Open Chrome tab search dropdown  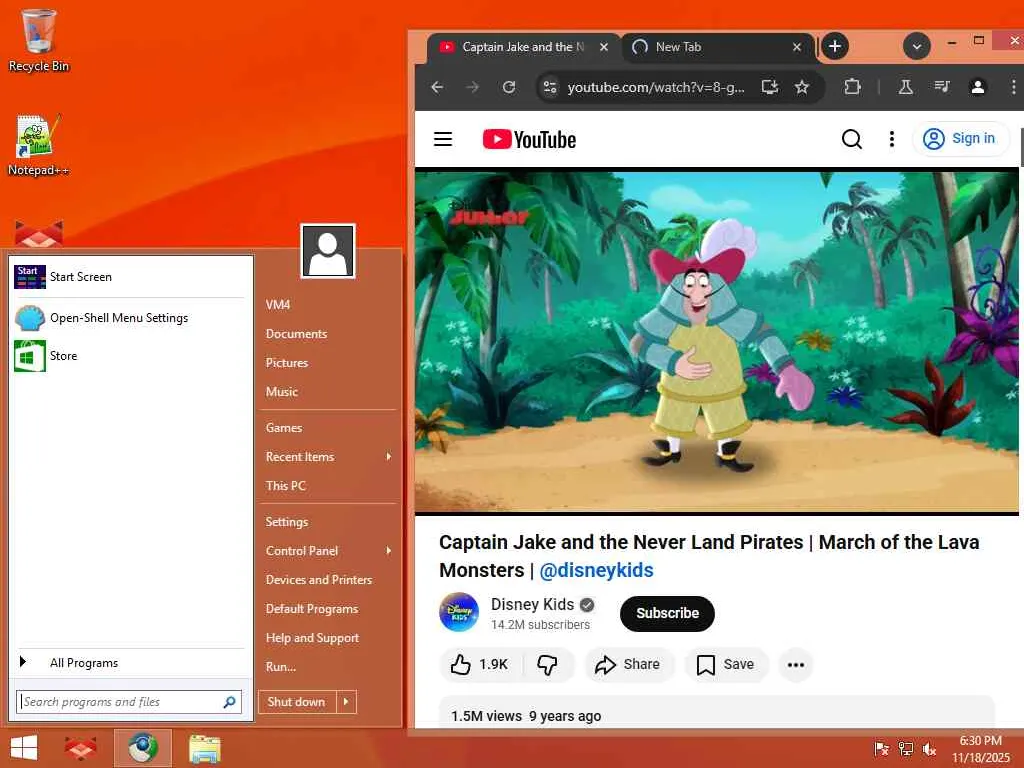click(917, 46)
